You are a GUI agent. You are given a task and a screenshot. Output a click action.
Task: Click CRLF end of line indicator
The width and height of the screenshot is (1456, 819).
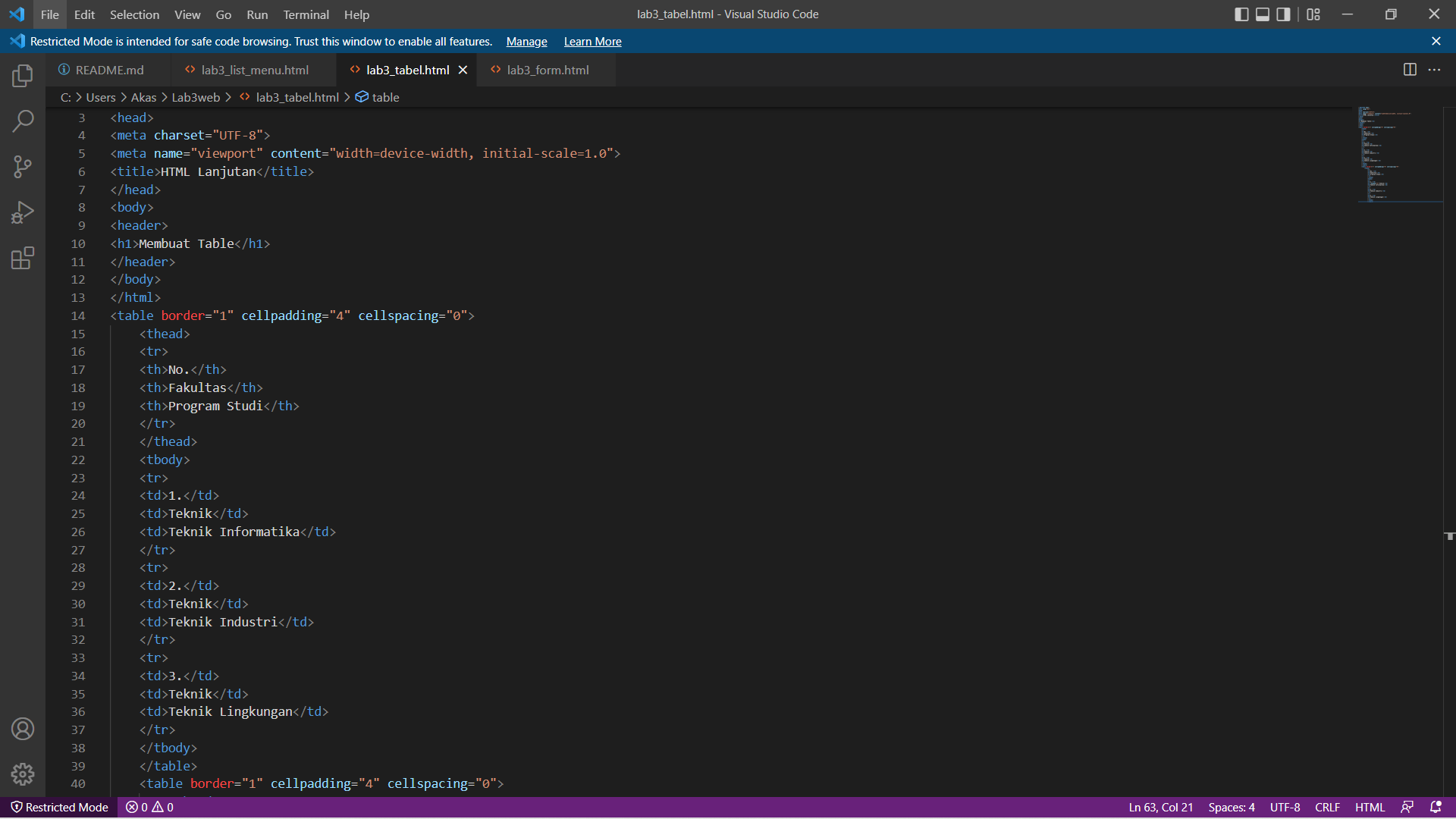[1327, 807]
